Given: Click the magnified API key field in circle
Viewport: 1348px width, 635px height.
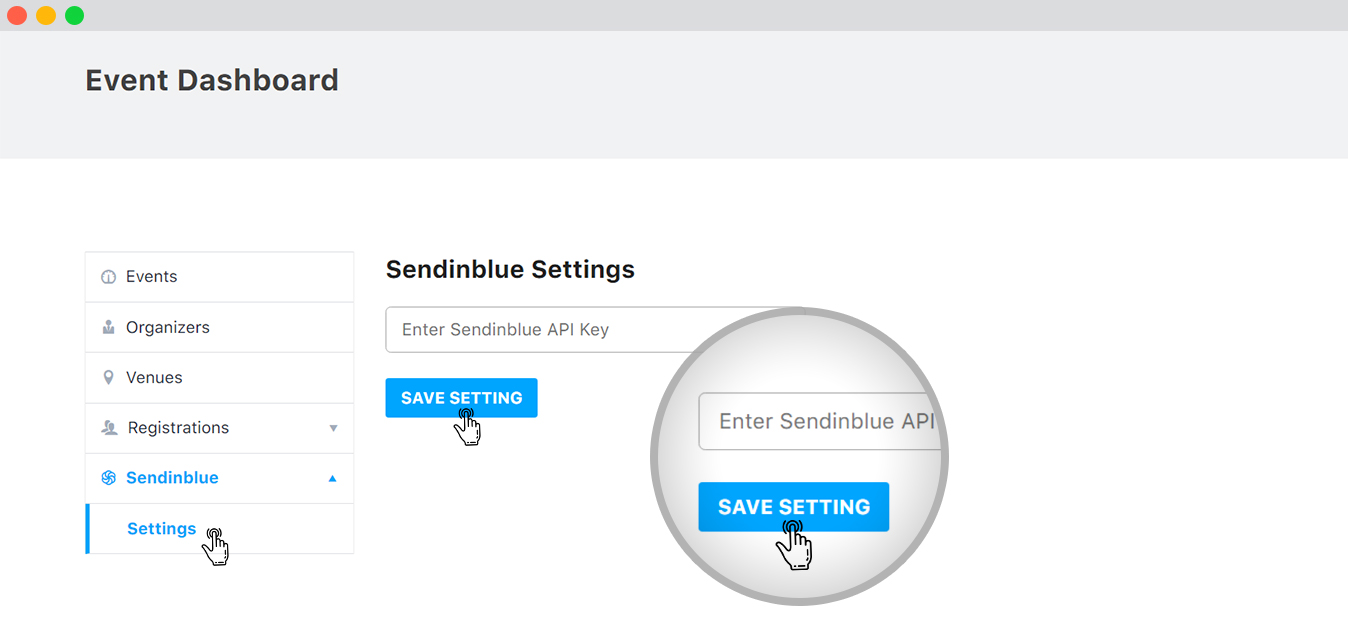Looking at the screenshot, I should coord(820,421).
